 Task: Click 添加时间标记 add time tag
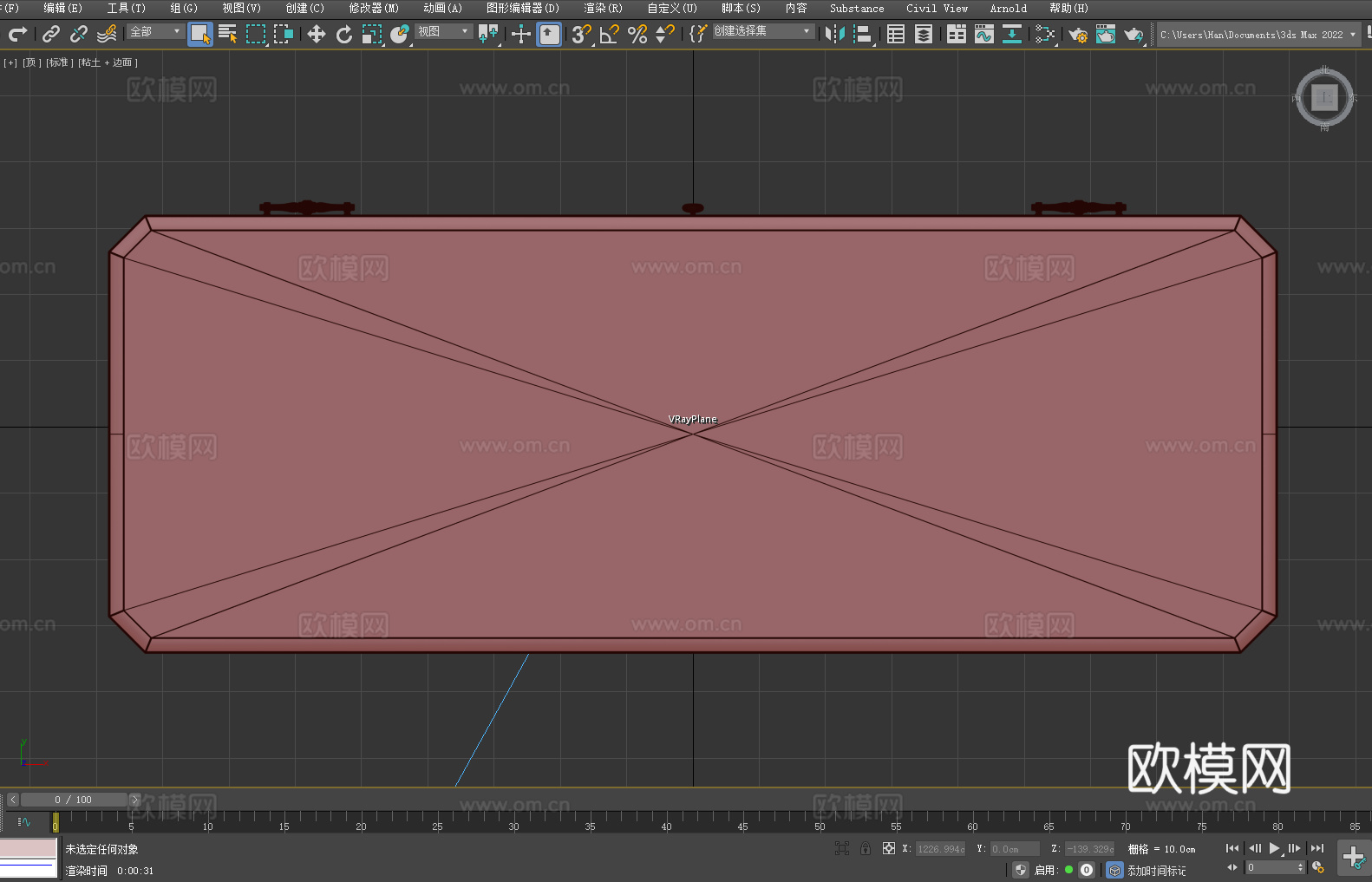coord(1157,870)
